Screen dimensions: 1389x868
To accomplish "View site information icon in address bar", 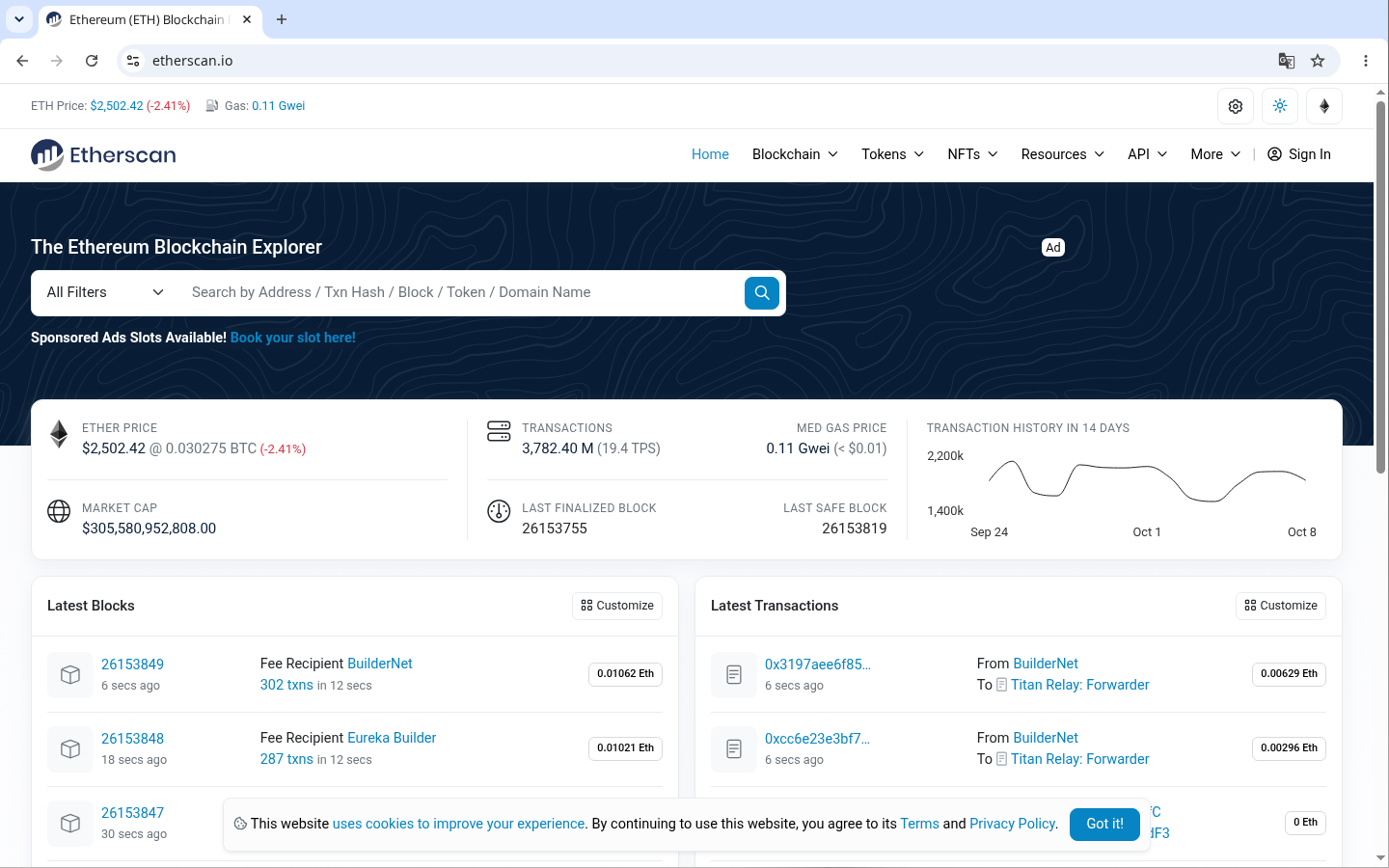I will click(133, 61).
